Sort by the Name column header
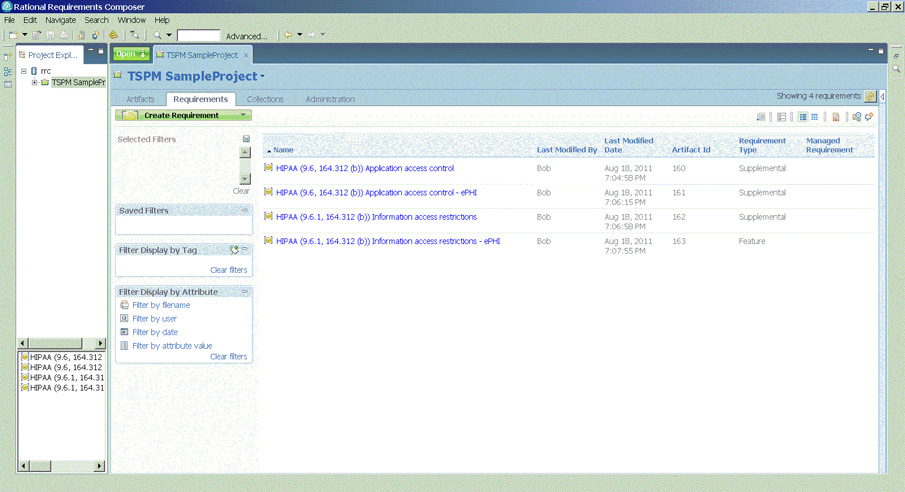905x492 pixels. tap(283, 150)
